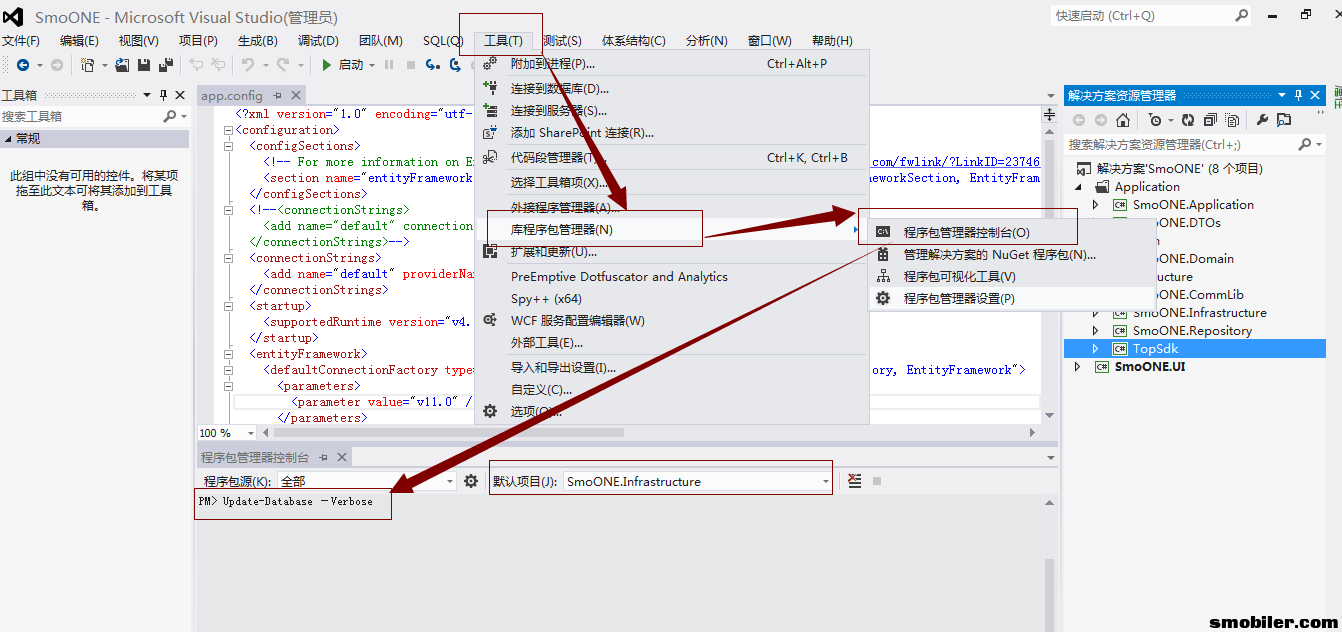Screen dimensions: 1342x632
Task: Click the New Project toolbar icon
Action: tap(88, 65)
